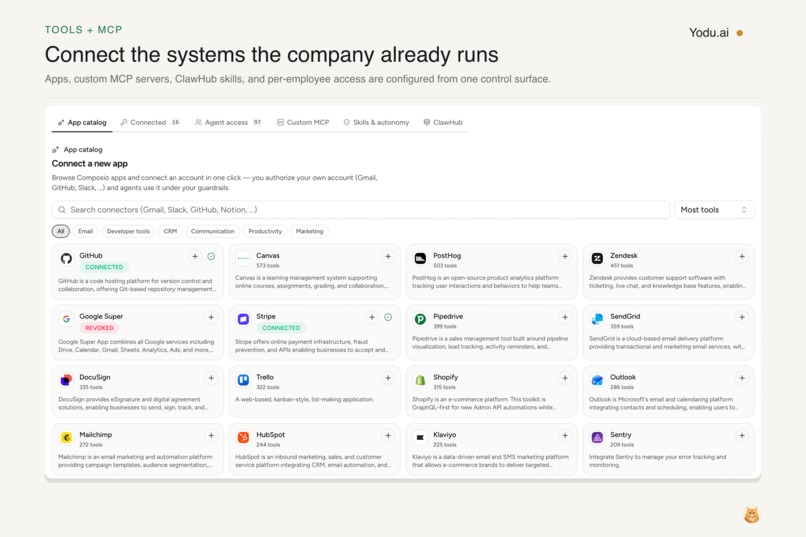Viewport: 806px width, 537px height.
Task: Add the DocuSign connector
Action: coord(211,378)
